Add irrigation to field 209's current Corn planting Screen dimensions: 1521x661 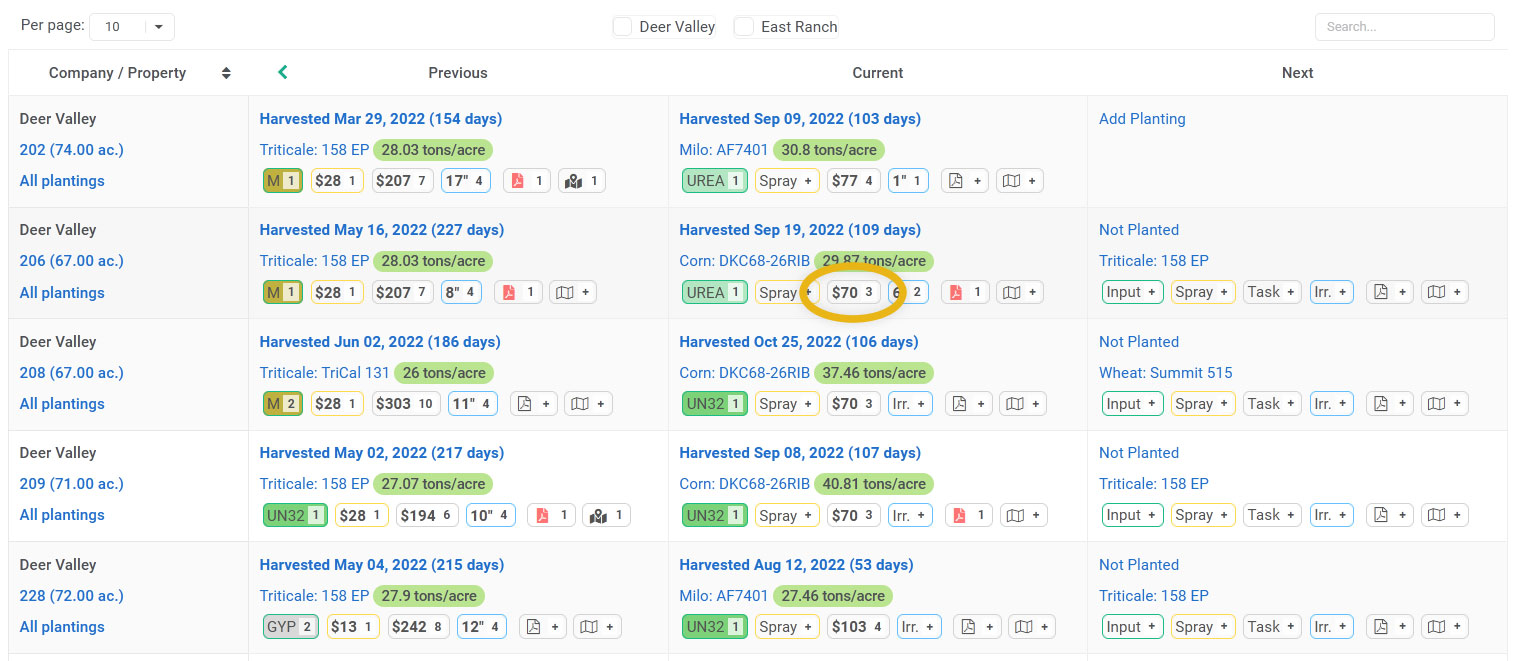pos(910,515)
